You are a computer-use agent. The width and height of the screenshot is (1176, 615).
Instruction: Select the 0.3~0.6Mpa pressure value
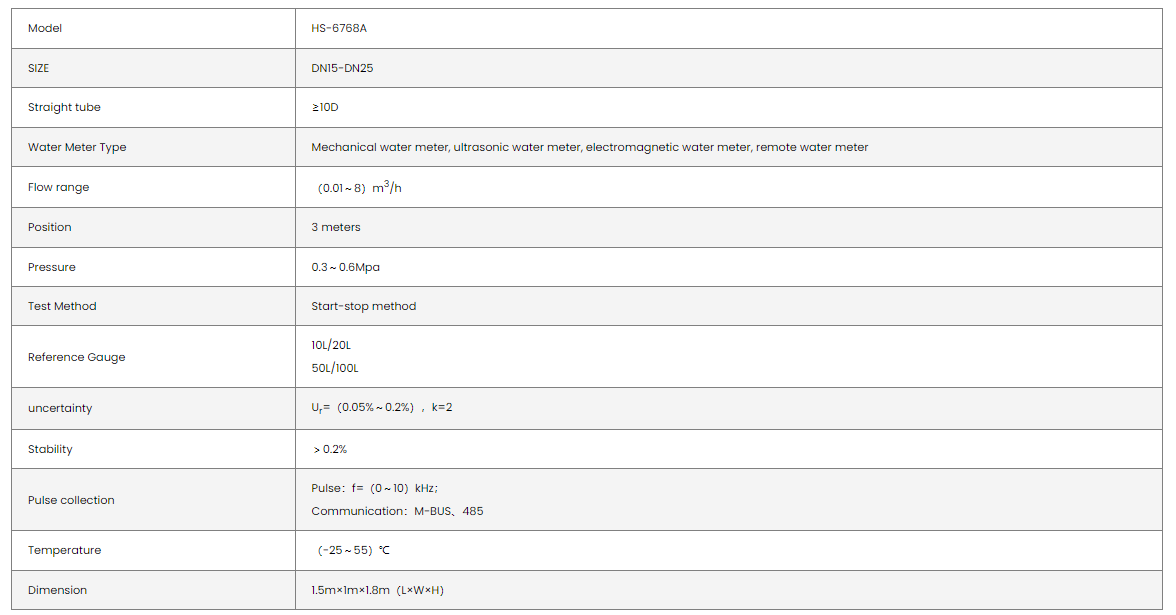pos(345,267)
